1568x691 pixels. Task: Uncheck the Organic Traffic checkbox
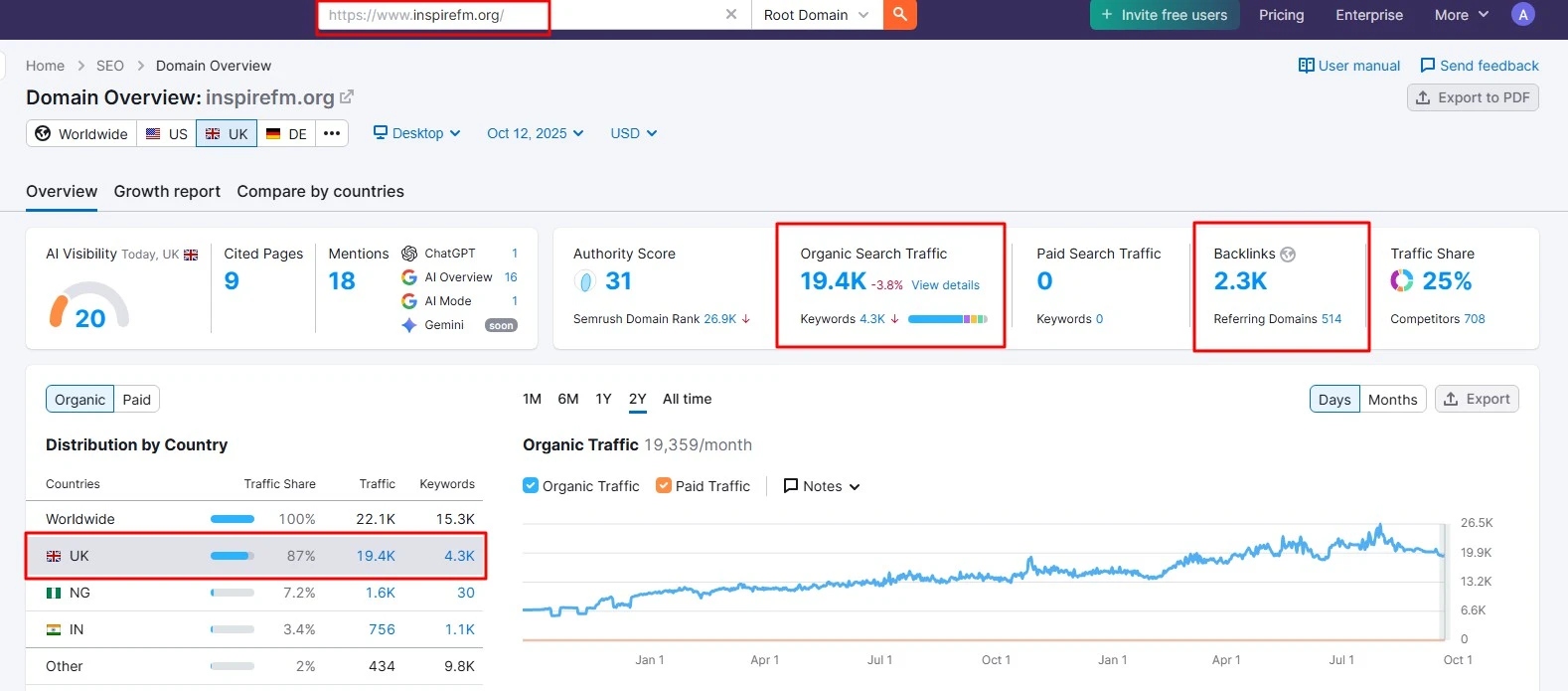point(531,486)
